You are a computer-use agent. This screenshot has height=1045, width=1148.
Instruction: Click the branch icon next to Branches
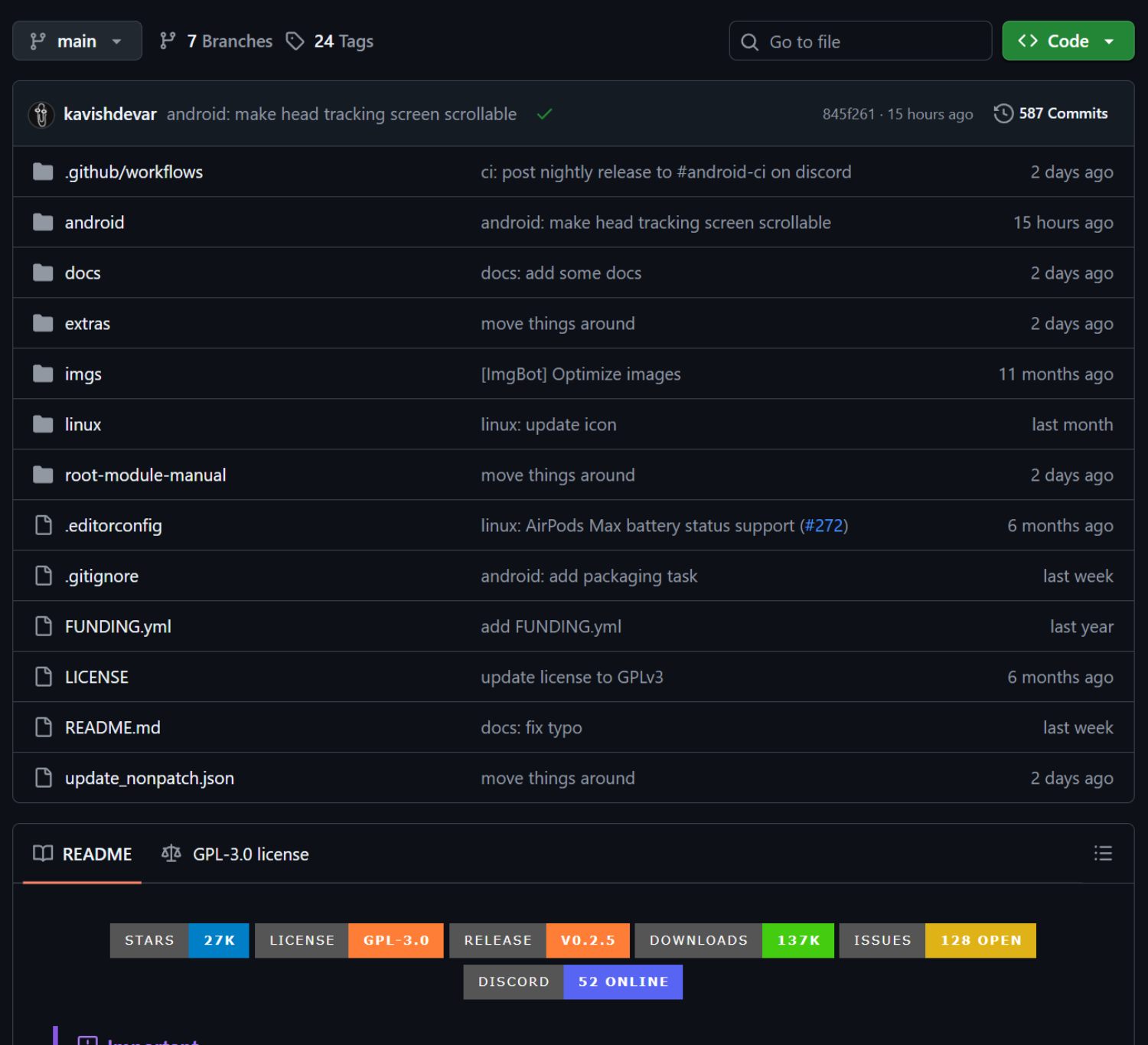coord(168,41)
